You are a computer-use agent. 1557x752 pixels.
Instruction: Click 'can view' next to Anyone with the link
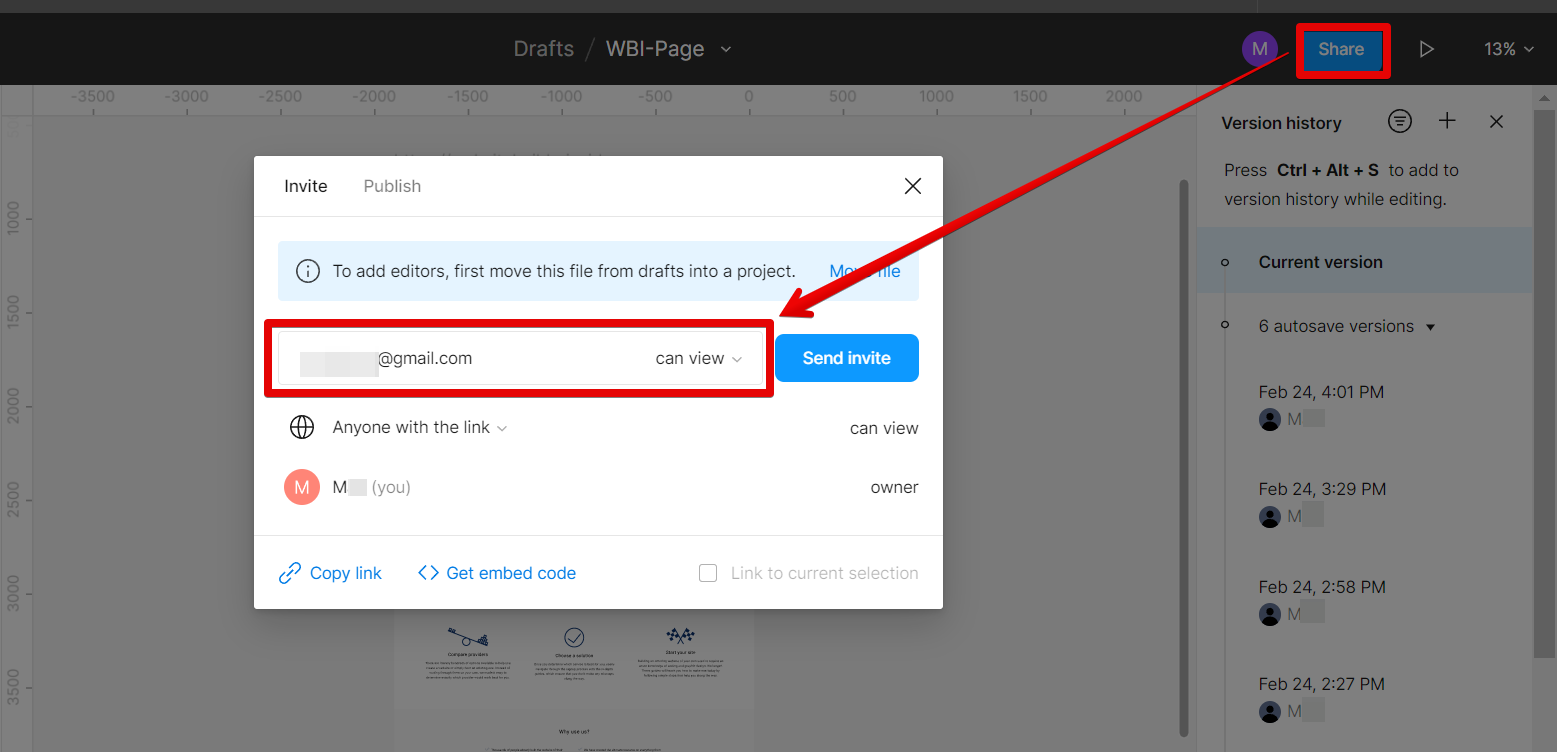(884, 428)
